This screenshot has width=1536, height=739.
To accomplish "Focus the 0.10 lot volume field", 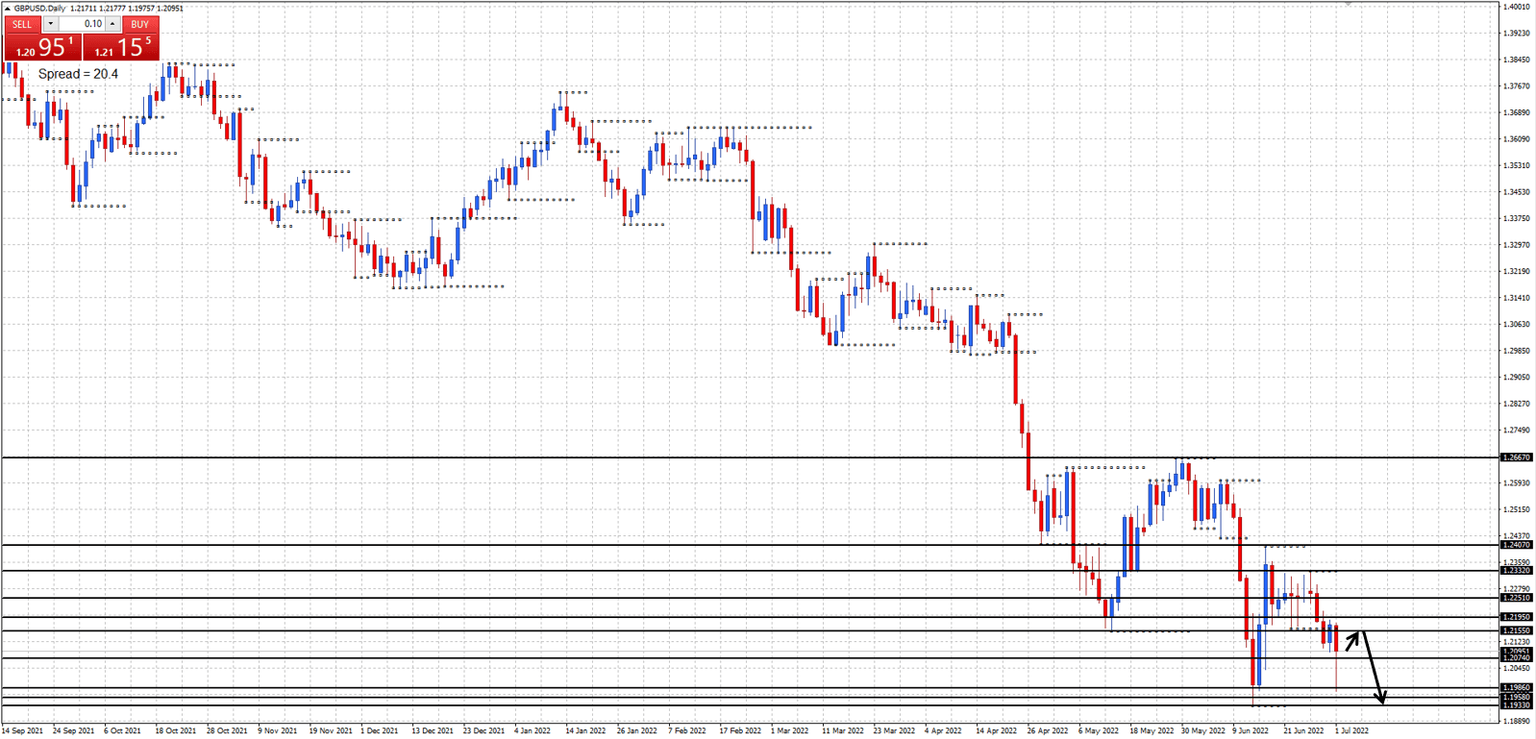I will tap(81, 23).
